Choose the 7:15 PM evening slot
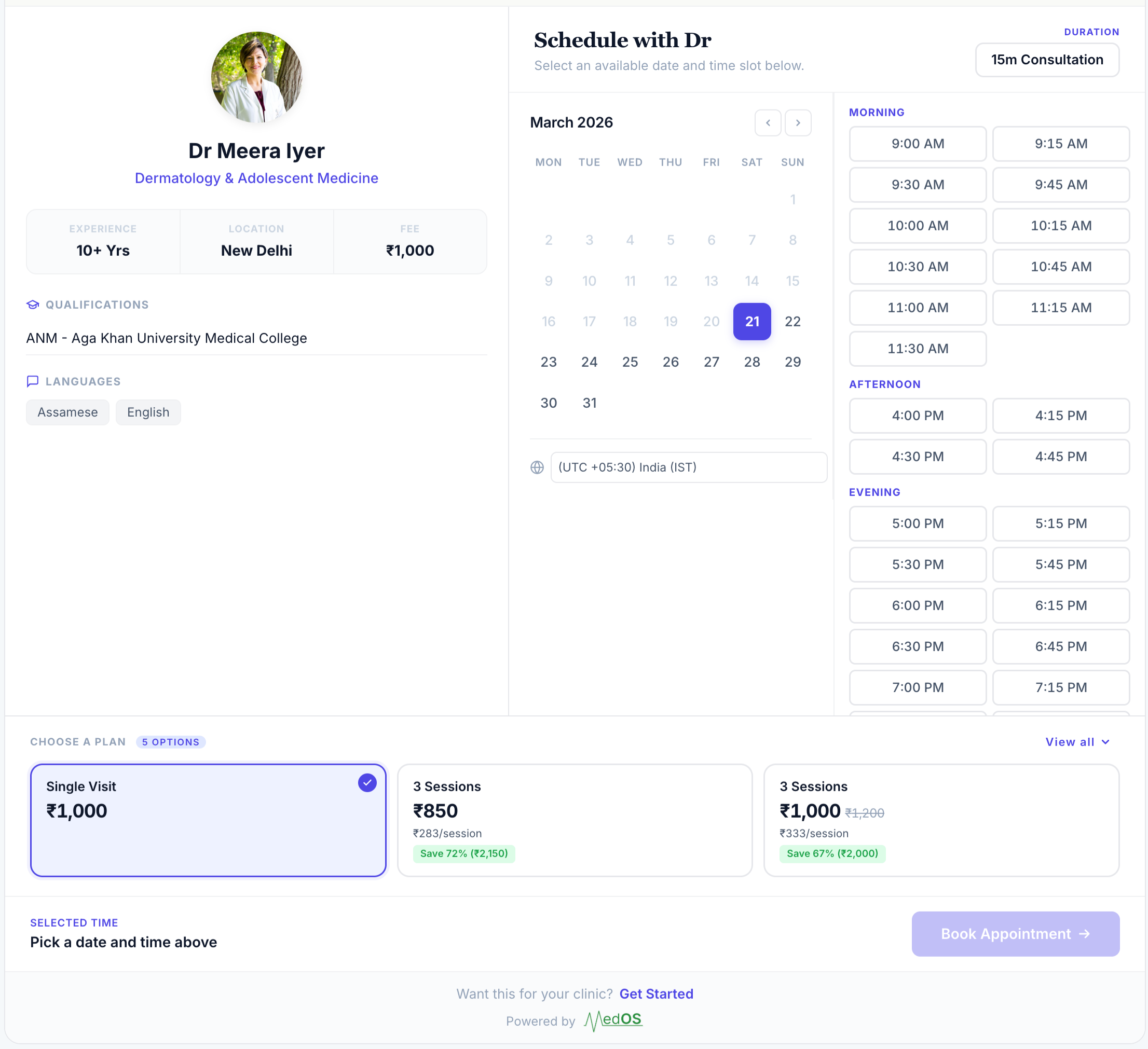The image size is (1148, 1049). 1061,687
